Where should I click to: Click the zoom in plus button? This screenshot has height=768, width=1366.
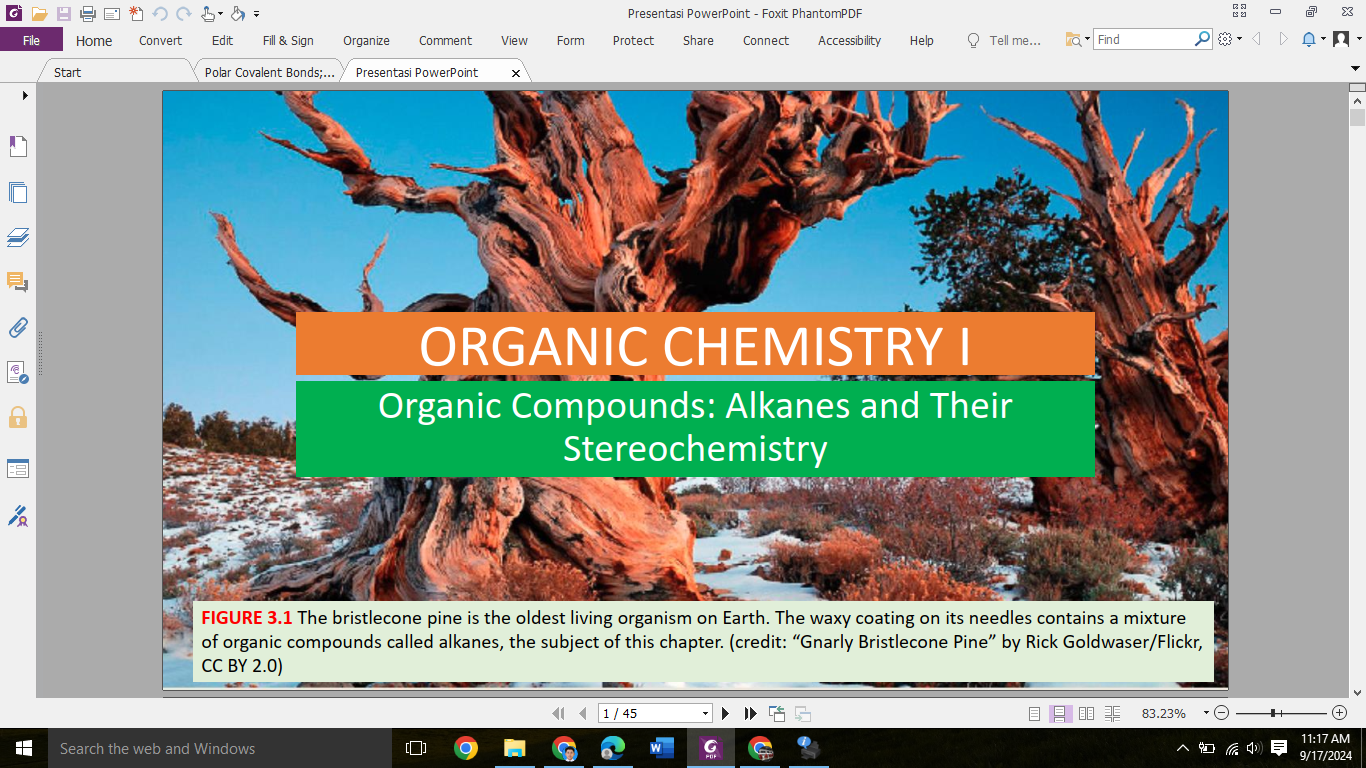(1340, 713)
